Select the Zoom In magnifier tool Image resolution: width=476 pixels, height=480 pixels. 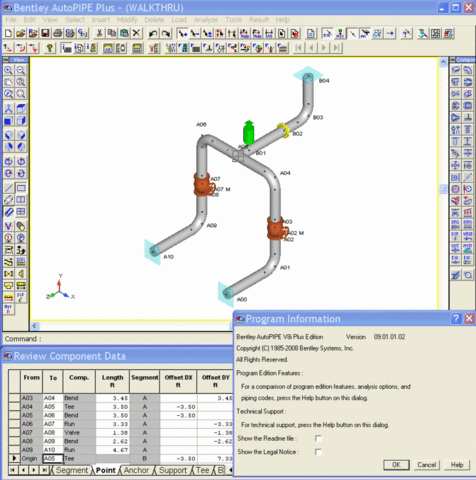(8, 70)
